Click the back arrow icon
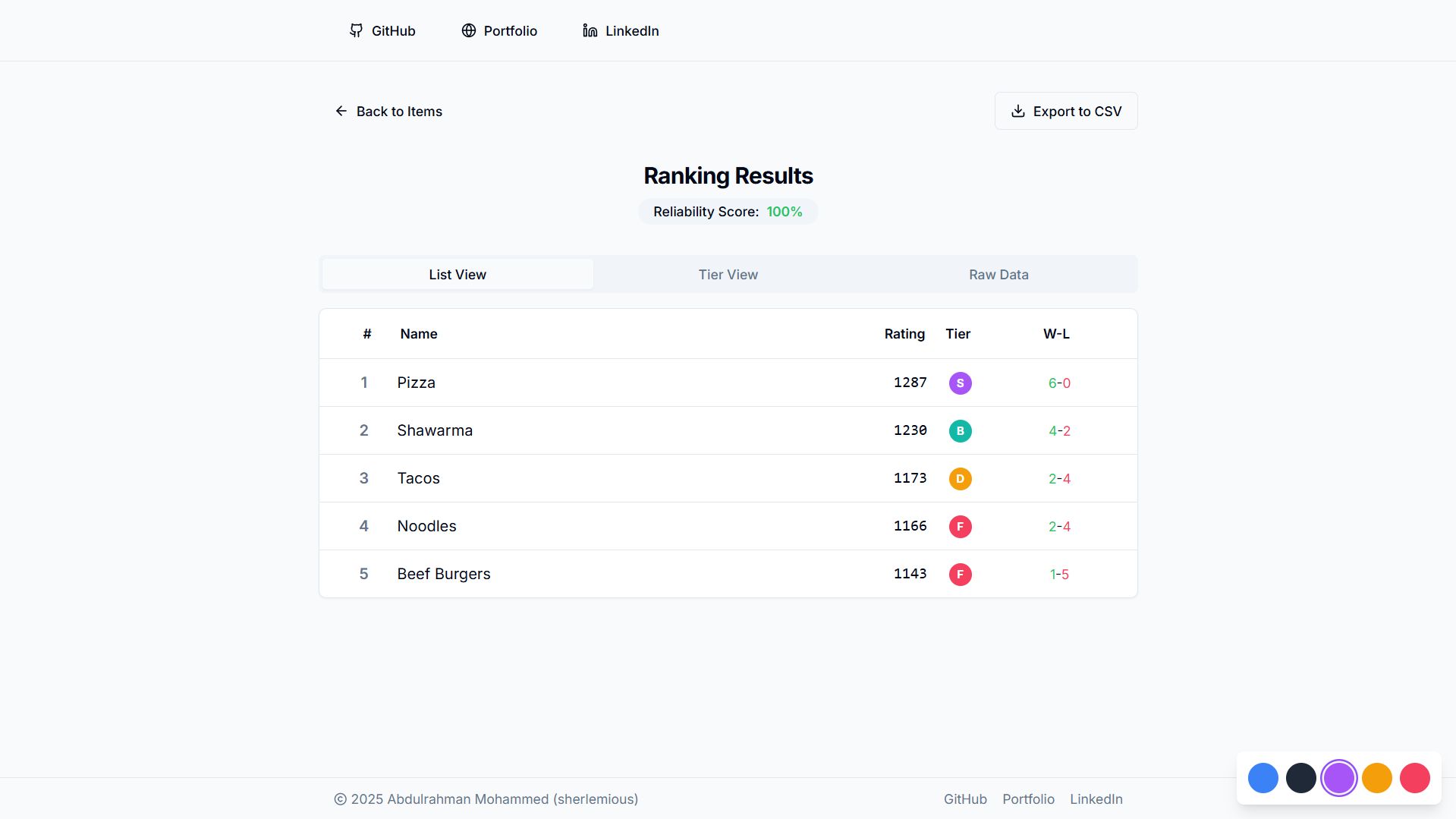 coord(341,111)
